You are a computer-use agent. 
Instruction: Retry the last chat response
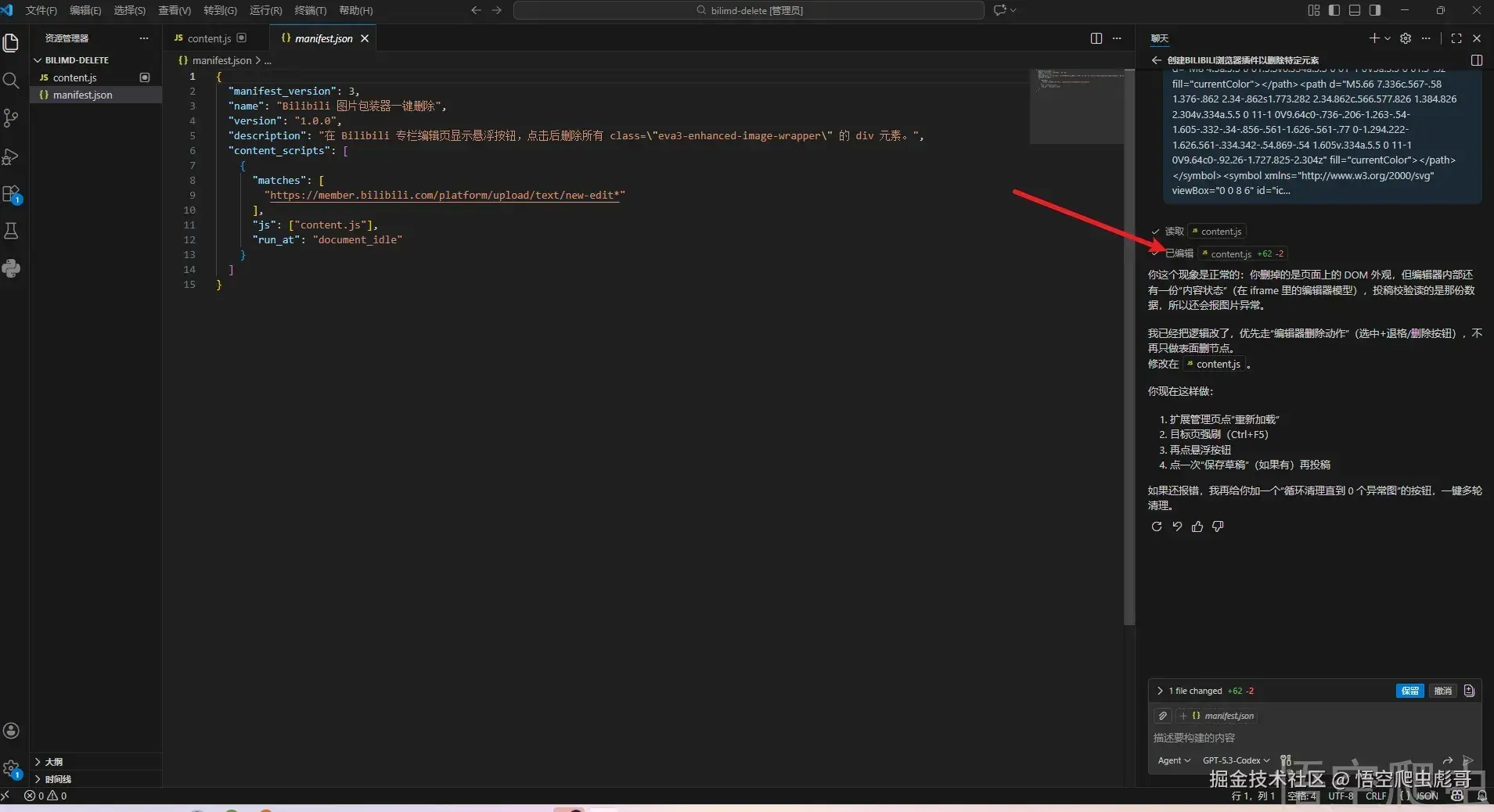(1157, 526)
